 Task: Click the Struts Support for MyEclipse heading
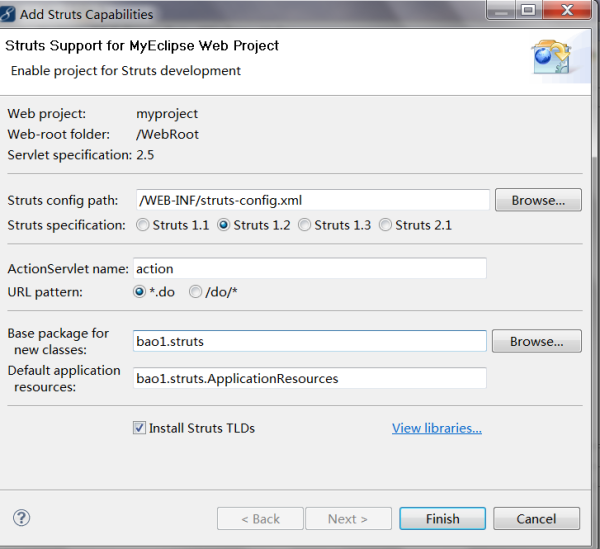point(142,46)
